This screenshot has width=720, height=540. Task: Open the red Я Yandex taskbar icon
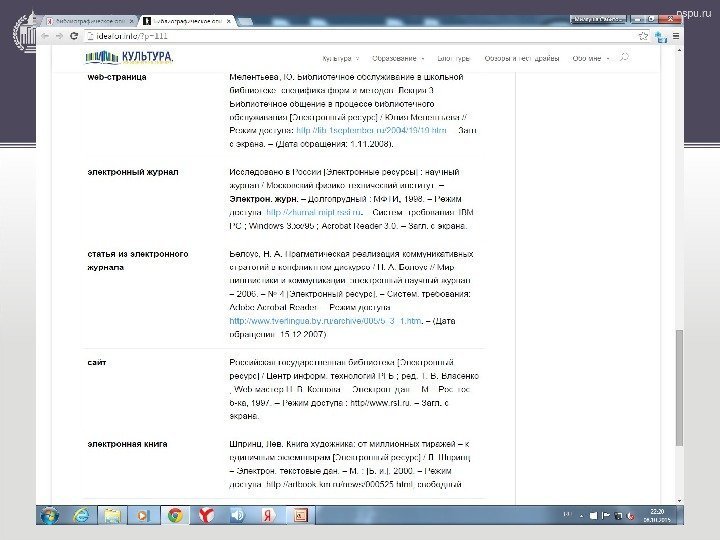click(269, 516)
